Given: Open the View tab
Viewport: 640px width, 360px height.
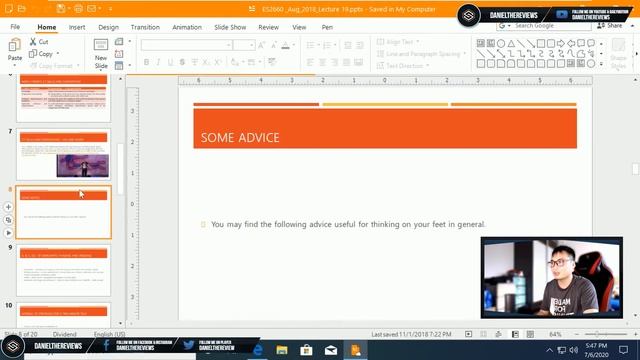Looking at the screenshot, I should [299, 27].
